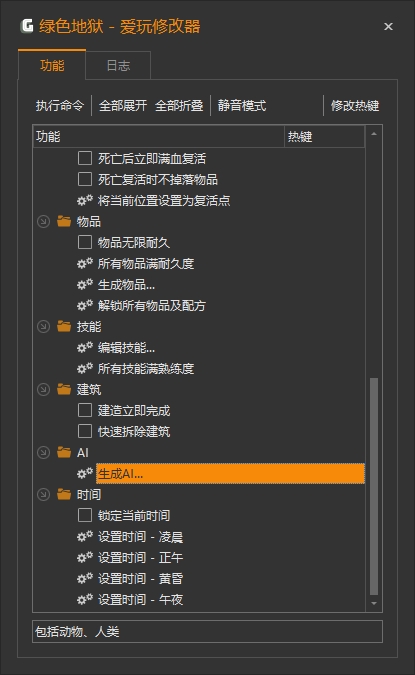The height and width of the screenshot is (675, 415).
Task: Click gear icon for 编辑技能...
Action: pos(85,347)
